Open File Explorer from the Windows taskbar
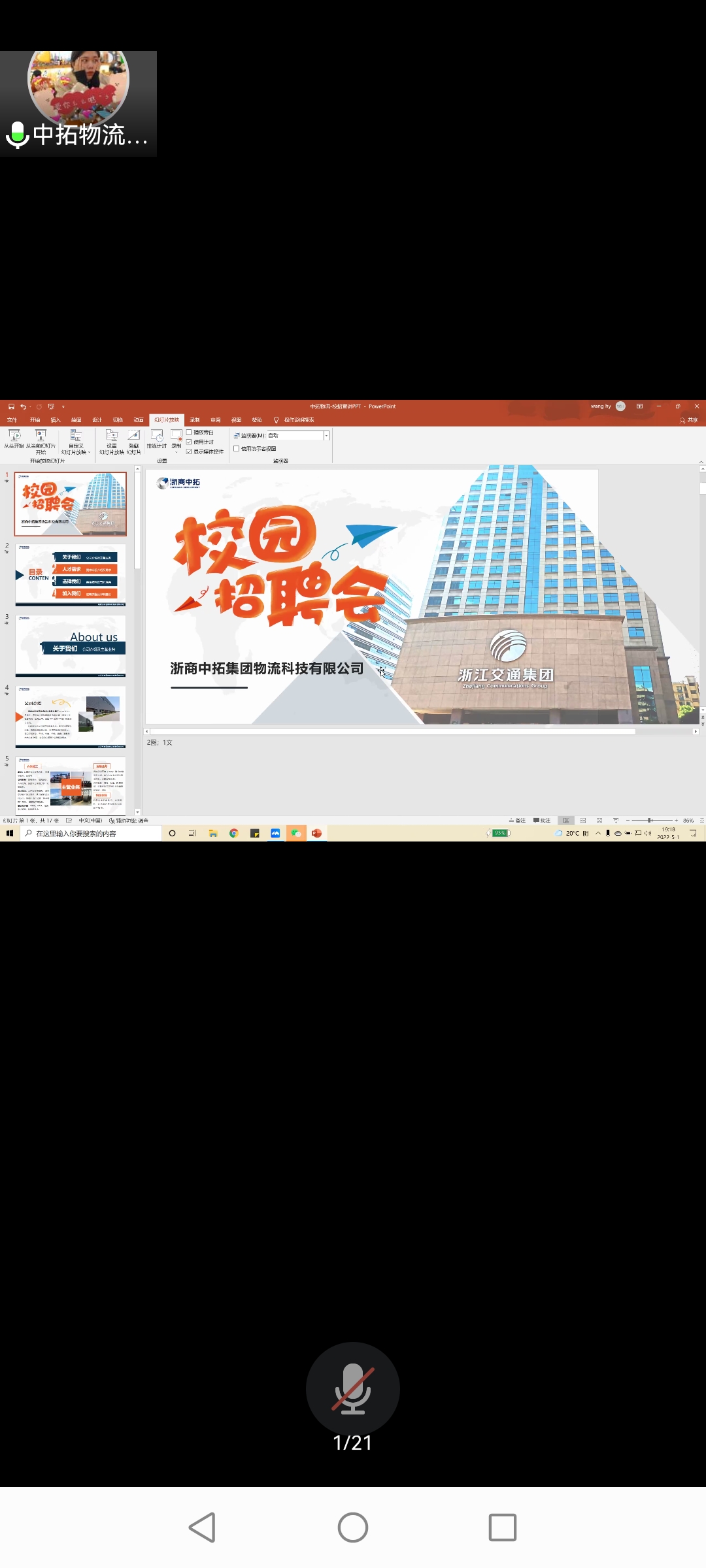 tap(213, 834)
